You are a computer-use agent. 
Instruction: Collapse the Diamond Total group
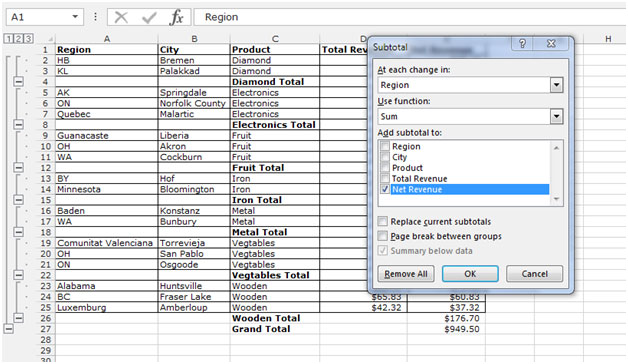click(18, 82)
